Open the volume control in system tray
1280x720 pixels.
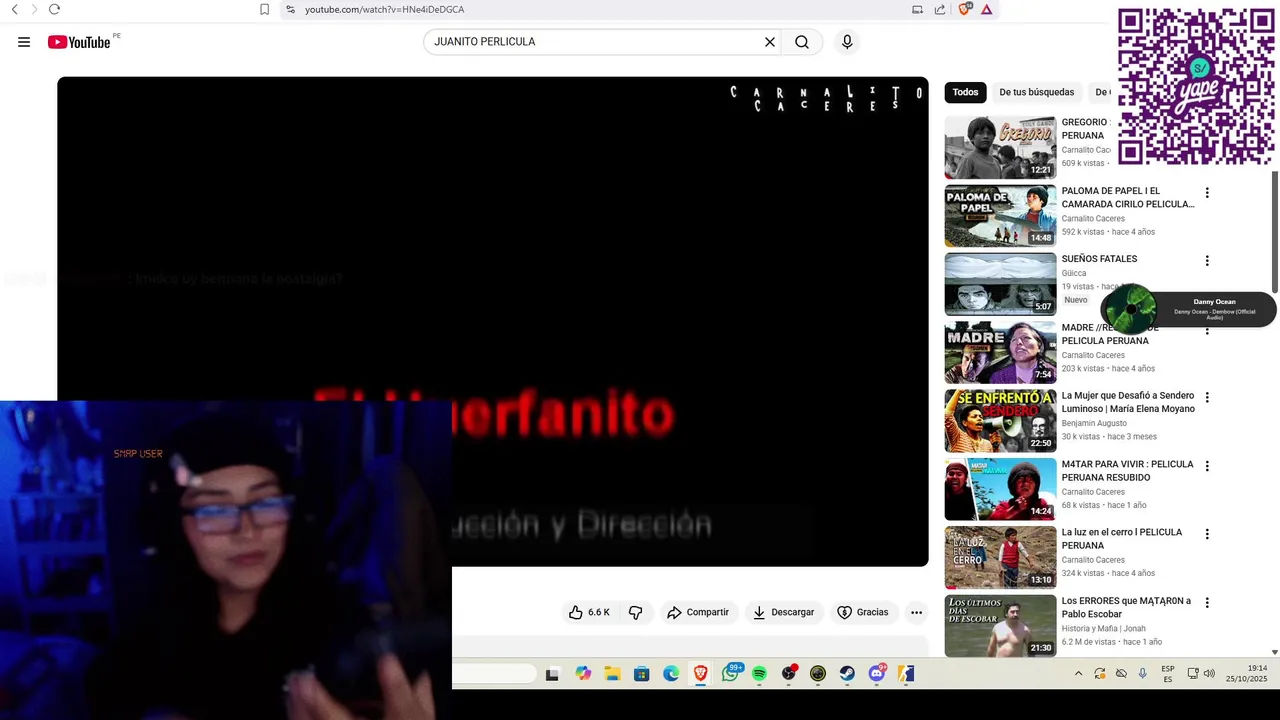[x=1209, y=674]
